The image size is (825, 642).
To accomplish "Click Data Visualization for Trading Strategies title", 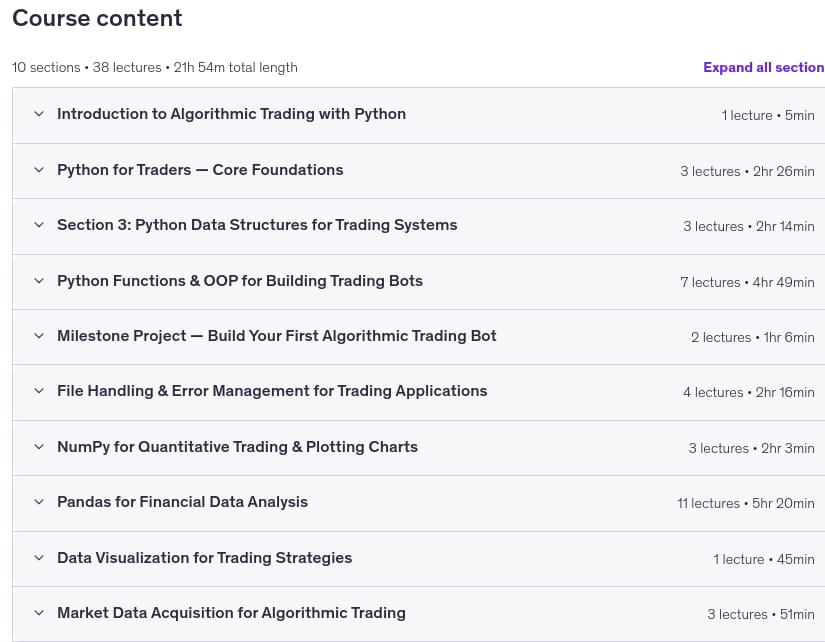I will point(205,558).
